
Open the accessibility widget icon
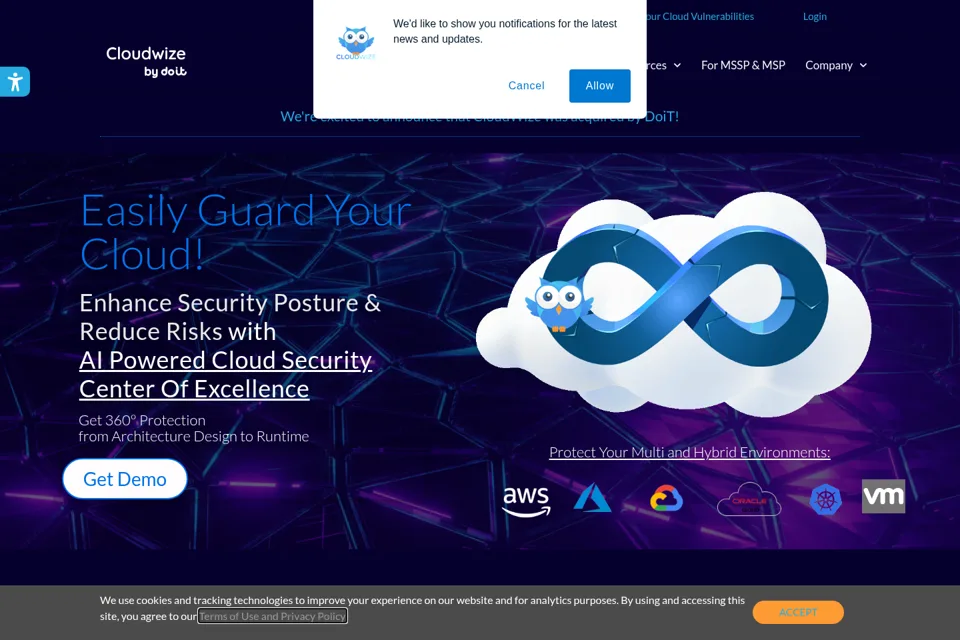[x=15, y=81]
